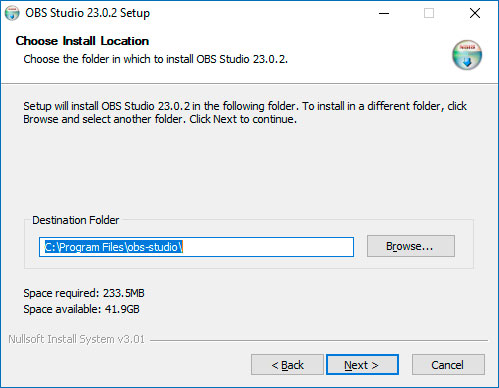Click the highlighted C:\Program Files\obs-studio\ path text
This screenshot has width=499, height=388.
[114, 247]
